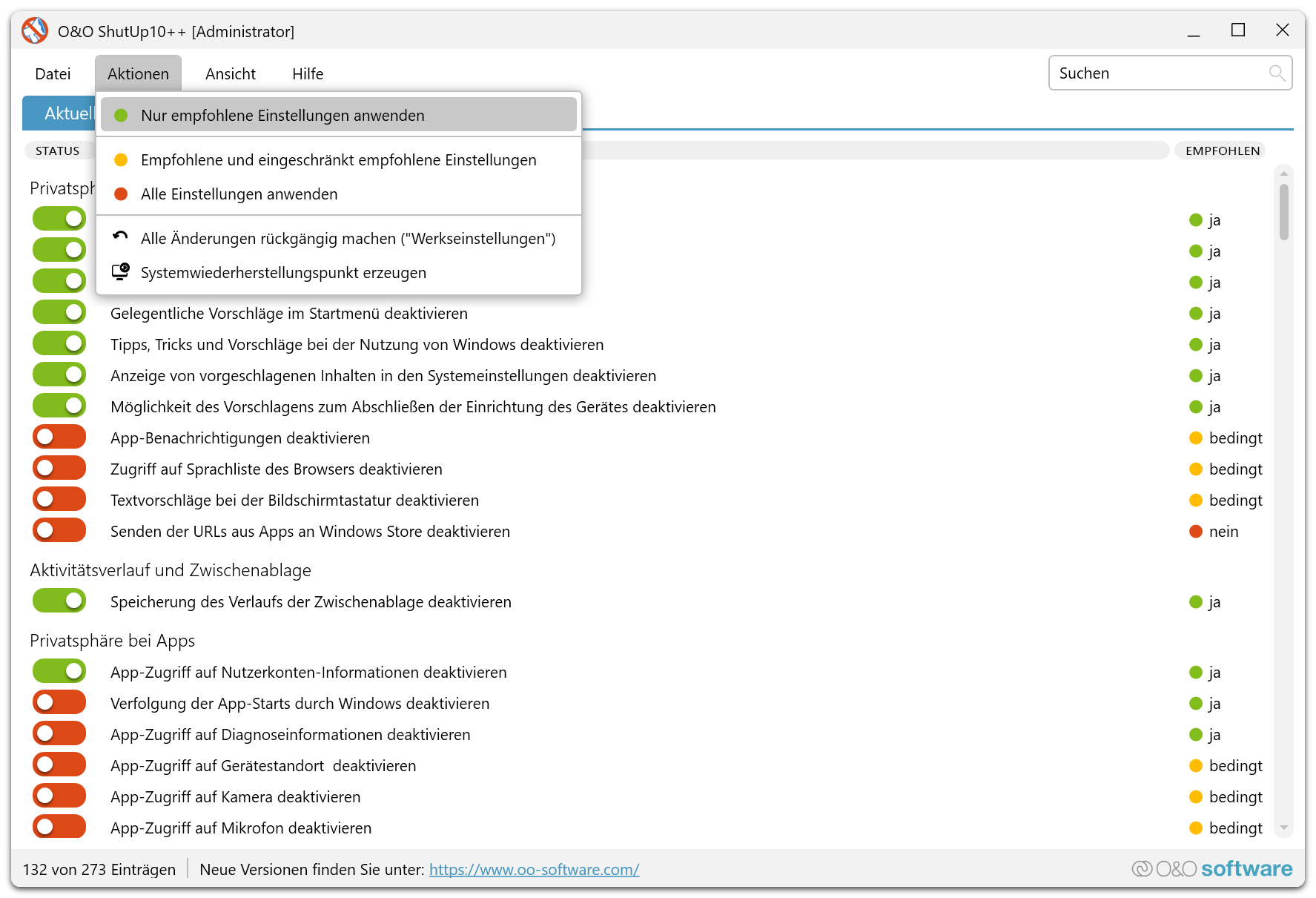Select Alle Einstellungen anwenden menu entry
Viewport: 1316px width, 898px height.
click(239, 194)
